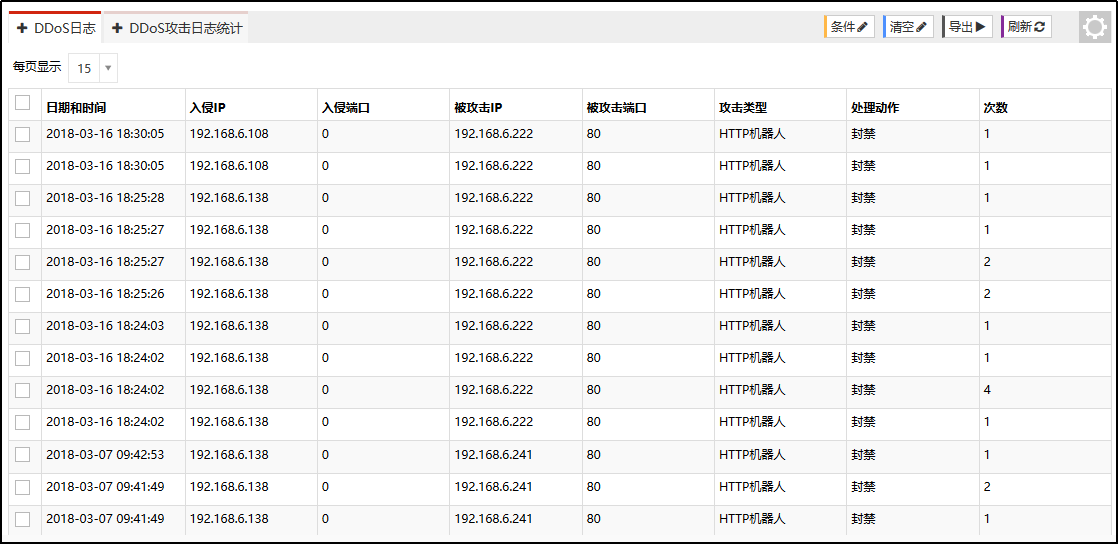Click the 被攻击IP cell 192.168.6.241 in 09:42:53 row
The image size is (1118, 545).
pos(493,455)
